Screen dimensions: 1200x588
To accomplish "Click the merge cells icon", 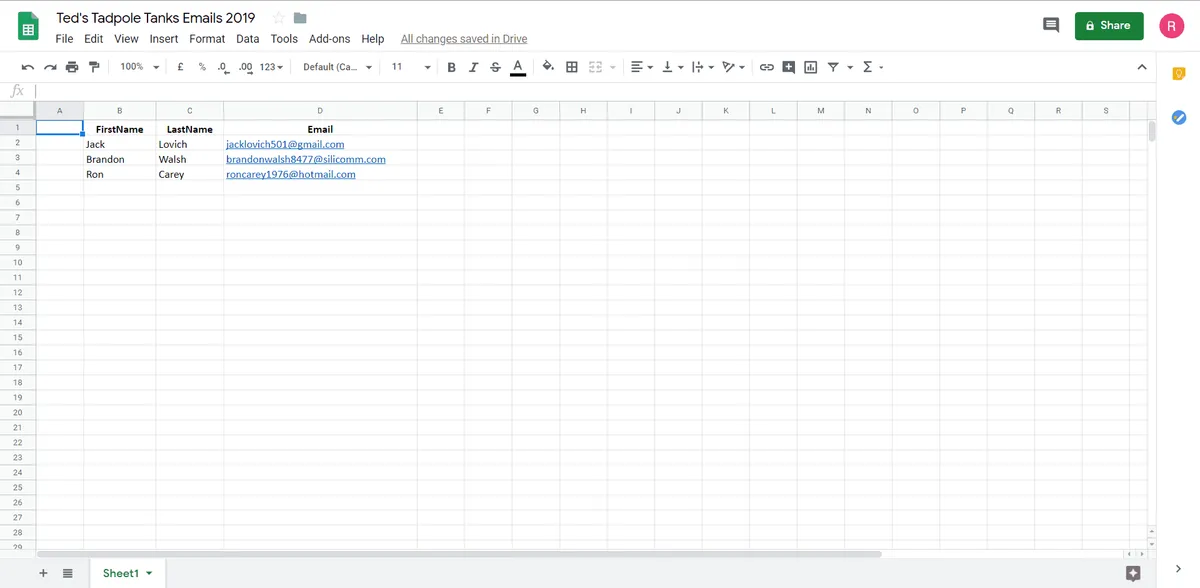I will 596,67.
